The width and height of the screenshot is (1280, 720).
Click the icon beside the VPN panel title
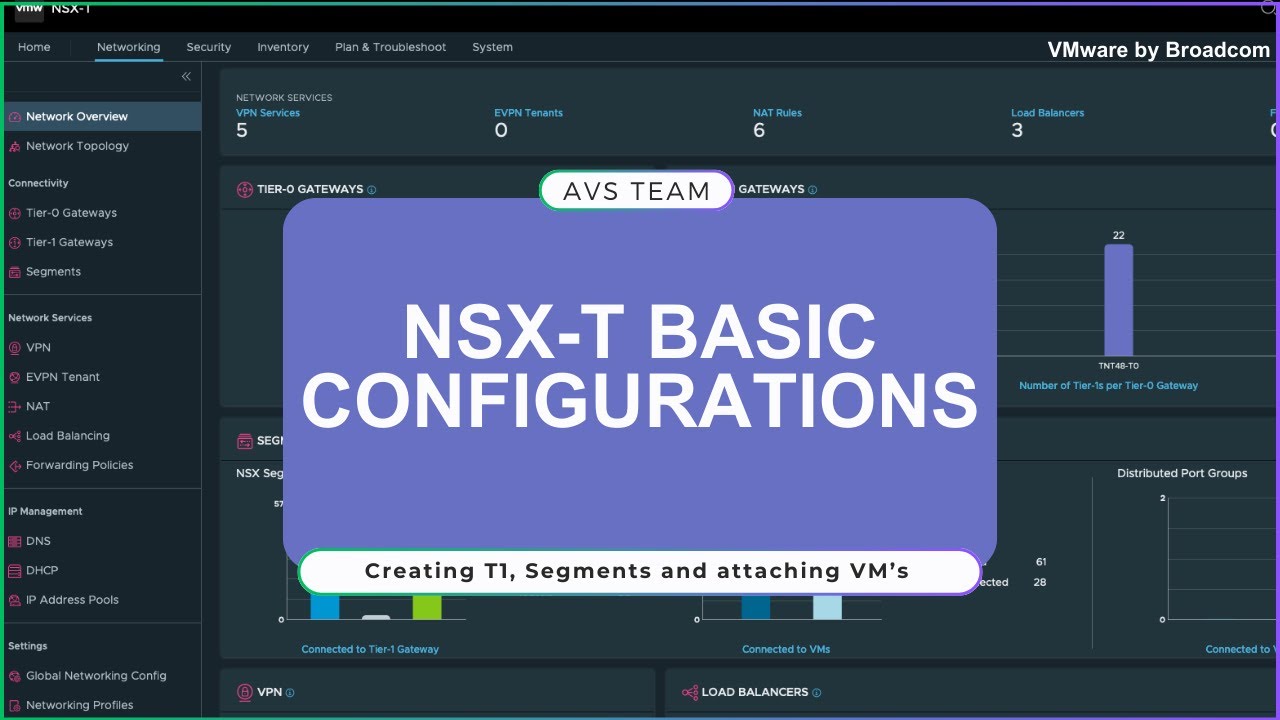click(x=244, y=692)
